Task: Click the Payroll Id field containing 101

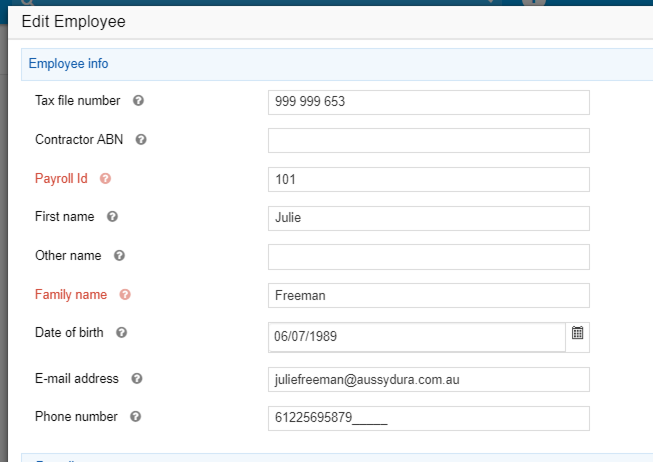Action: [x=428, y=179]
